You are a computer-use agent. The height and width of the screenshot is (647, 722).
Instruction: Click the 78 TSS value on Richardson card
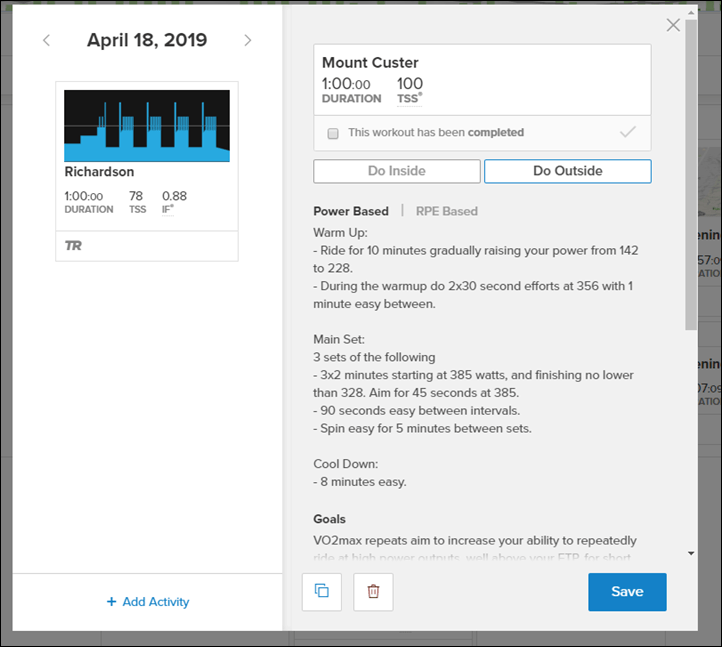tap(136, 196)
